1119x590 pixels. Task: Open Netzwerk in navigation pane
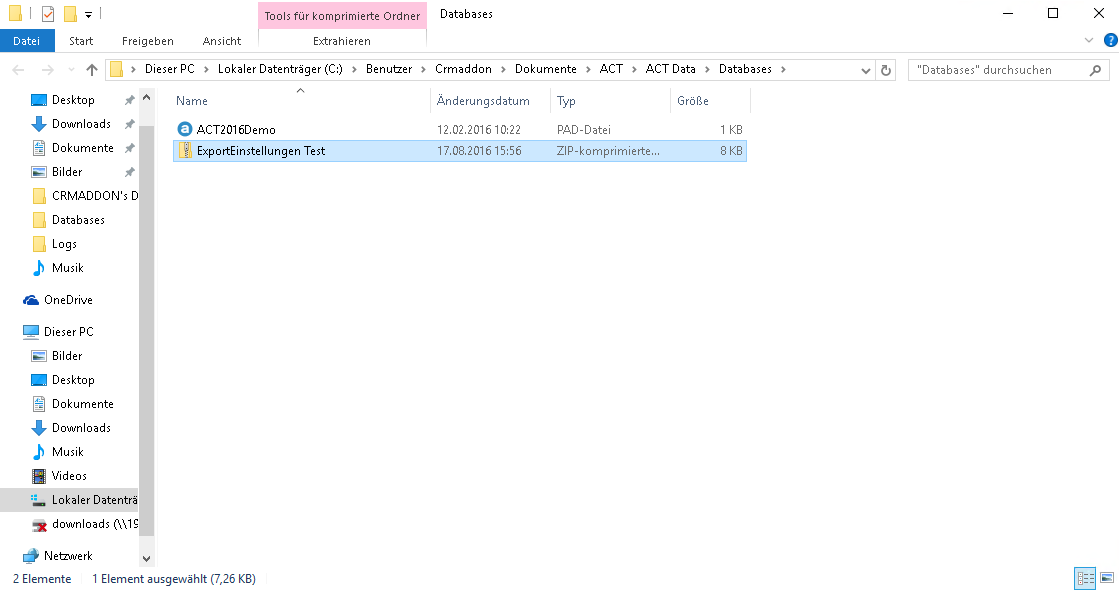(69, 556)
